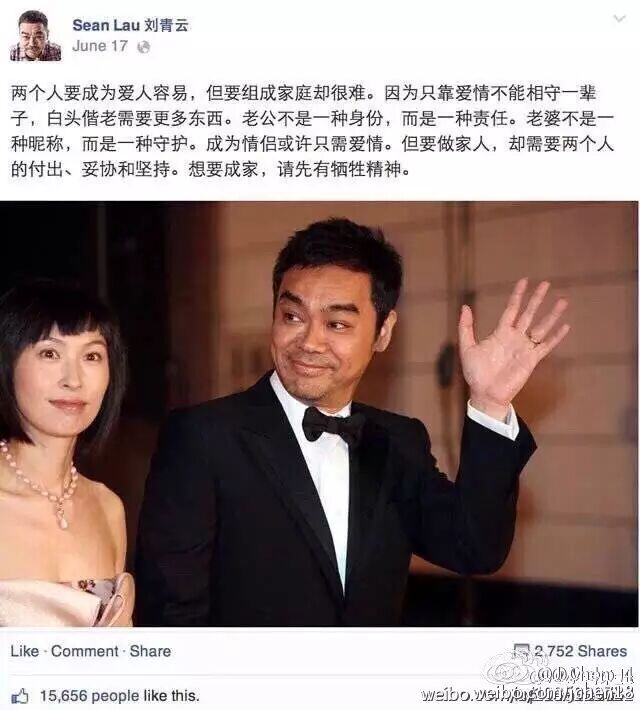This screenshot has width=640, height=710.
Task: Click the Chinese post text paragraph
Action: click(x=312, y=131)
